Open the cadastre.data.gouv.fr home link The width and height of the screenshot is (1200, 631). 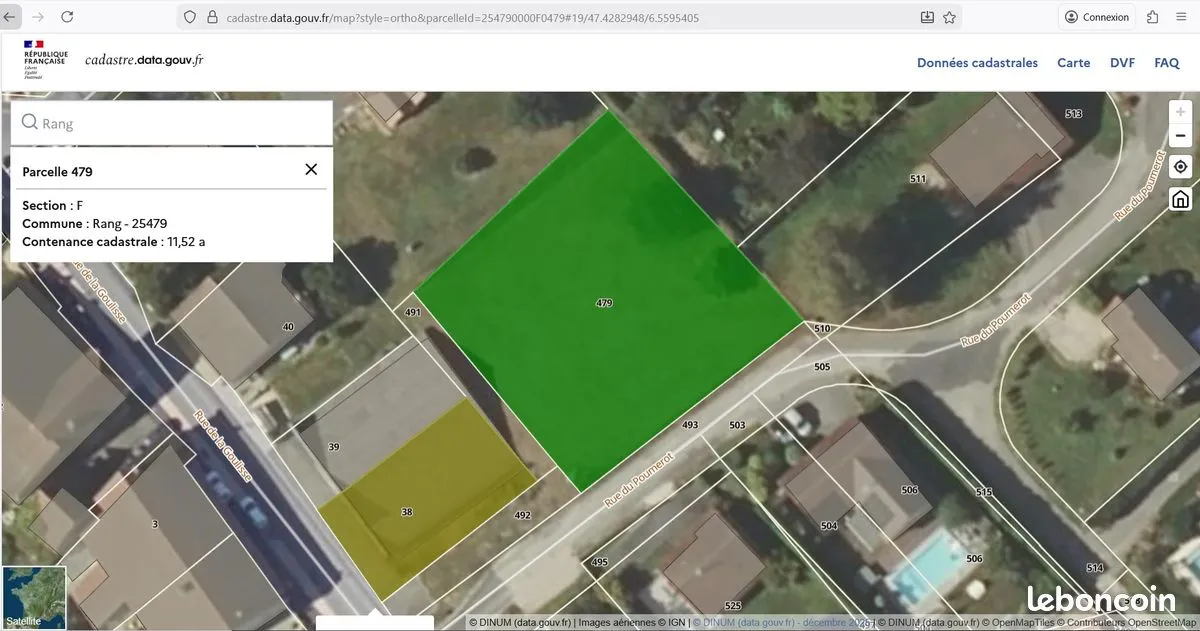tap(144, 60)
